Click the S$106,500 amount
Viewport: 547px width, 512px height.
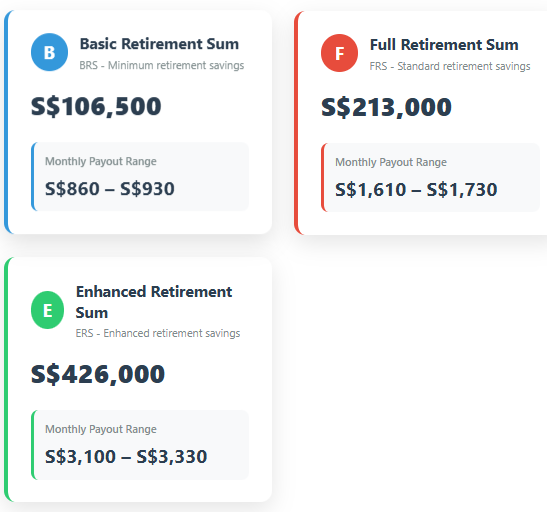96,106
